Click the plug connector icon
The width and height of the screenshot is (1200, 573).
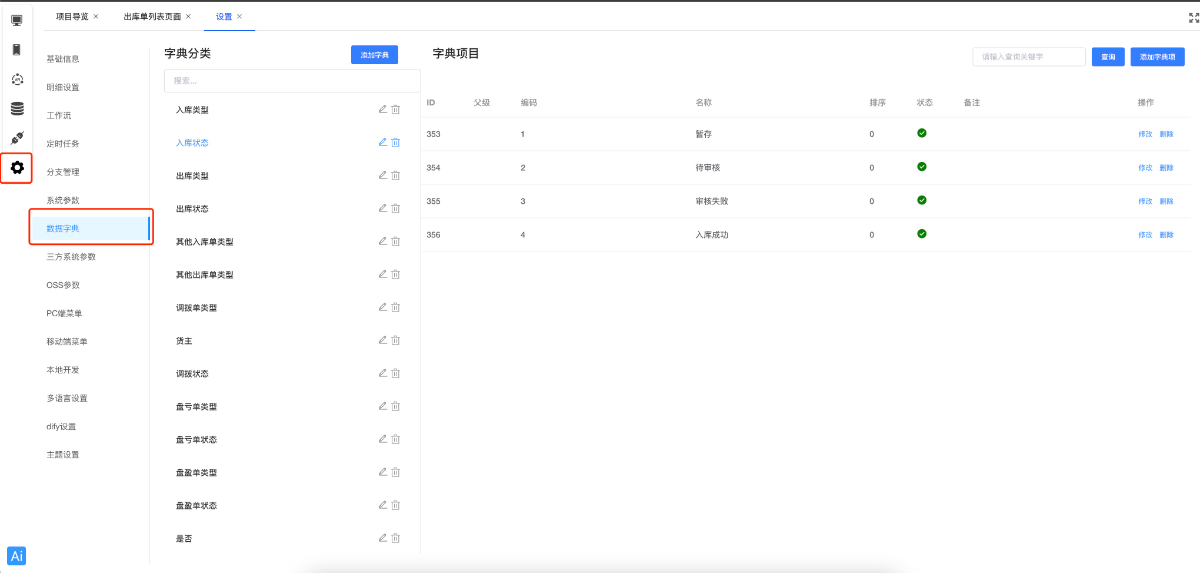pos(17,138)
